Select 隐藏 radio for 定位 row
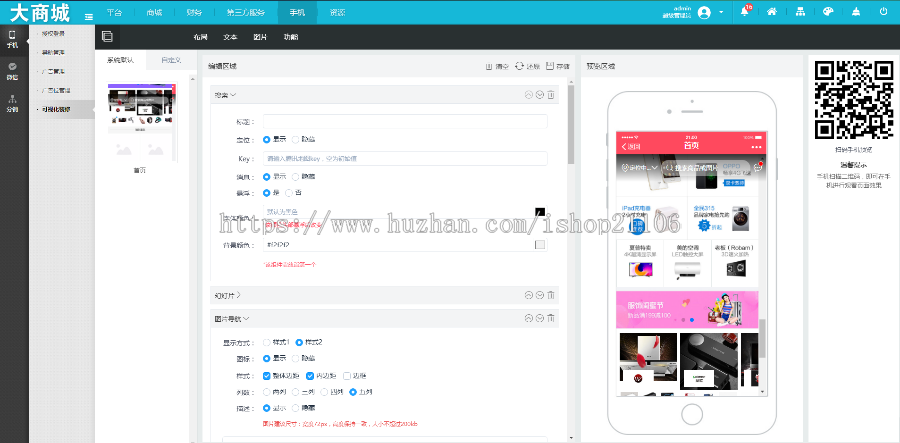This screenshot has width=900, height=443. [x=296, y=139]
